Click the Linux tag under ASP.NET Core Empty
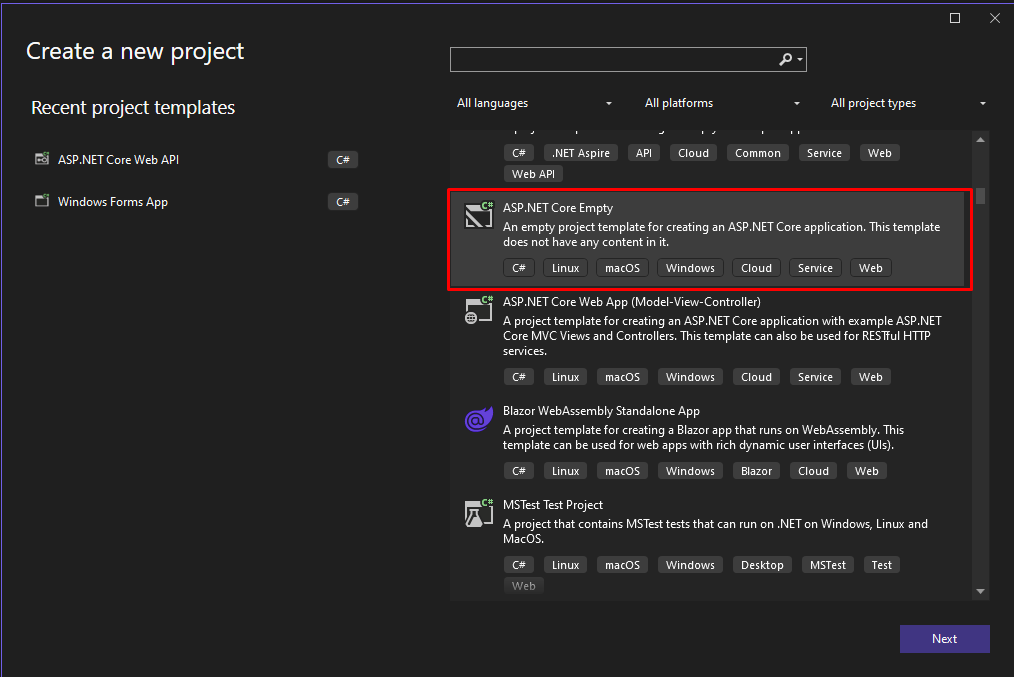Viewport: 1014px width, 677px height. coord(565,268)
